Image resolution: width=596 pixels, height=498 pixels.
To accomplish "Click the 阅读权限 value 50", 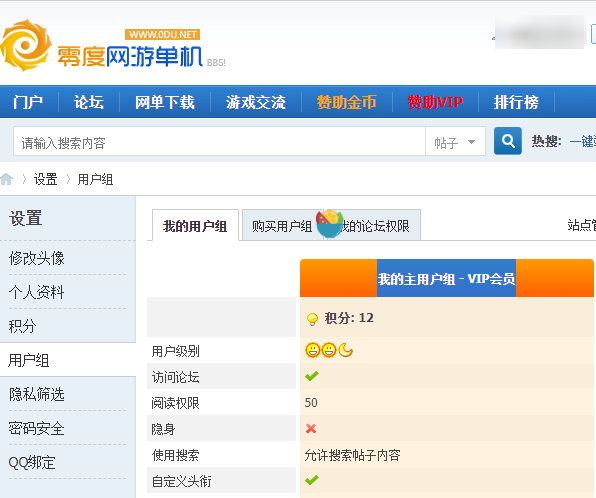I will coord(311,403).
